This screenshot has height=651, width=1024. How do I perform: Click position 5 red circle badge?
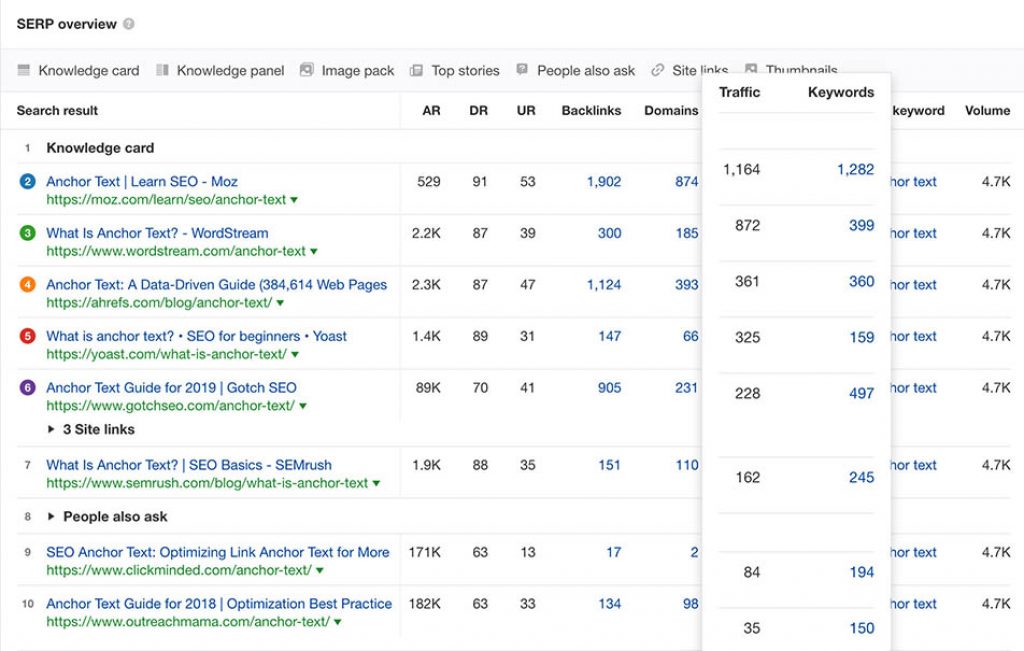coord(27,336)
